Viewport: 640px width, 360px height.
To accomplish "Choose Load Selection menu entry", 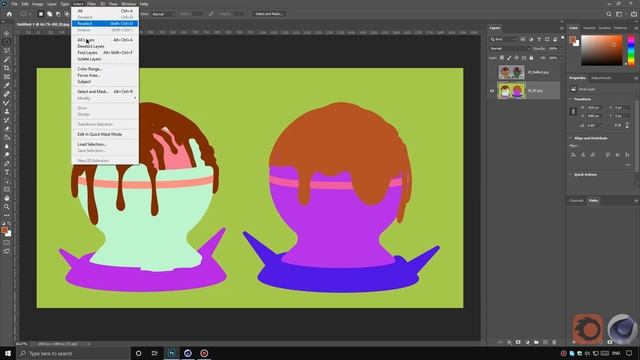I will coord(105,144).
